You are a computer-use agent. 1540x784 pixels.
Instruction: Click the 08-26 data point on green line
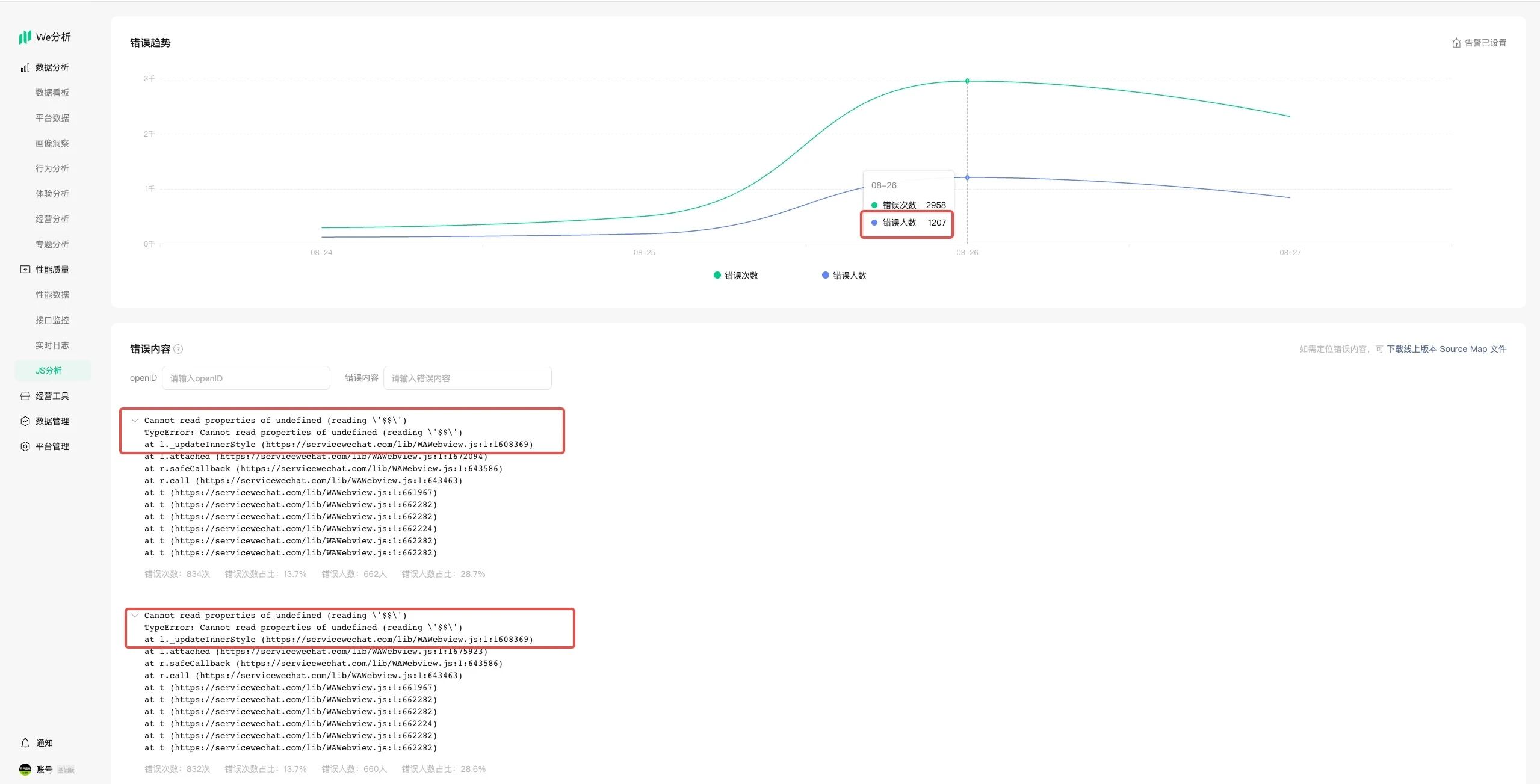pyautogui.click(x=967, y=81)
